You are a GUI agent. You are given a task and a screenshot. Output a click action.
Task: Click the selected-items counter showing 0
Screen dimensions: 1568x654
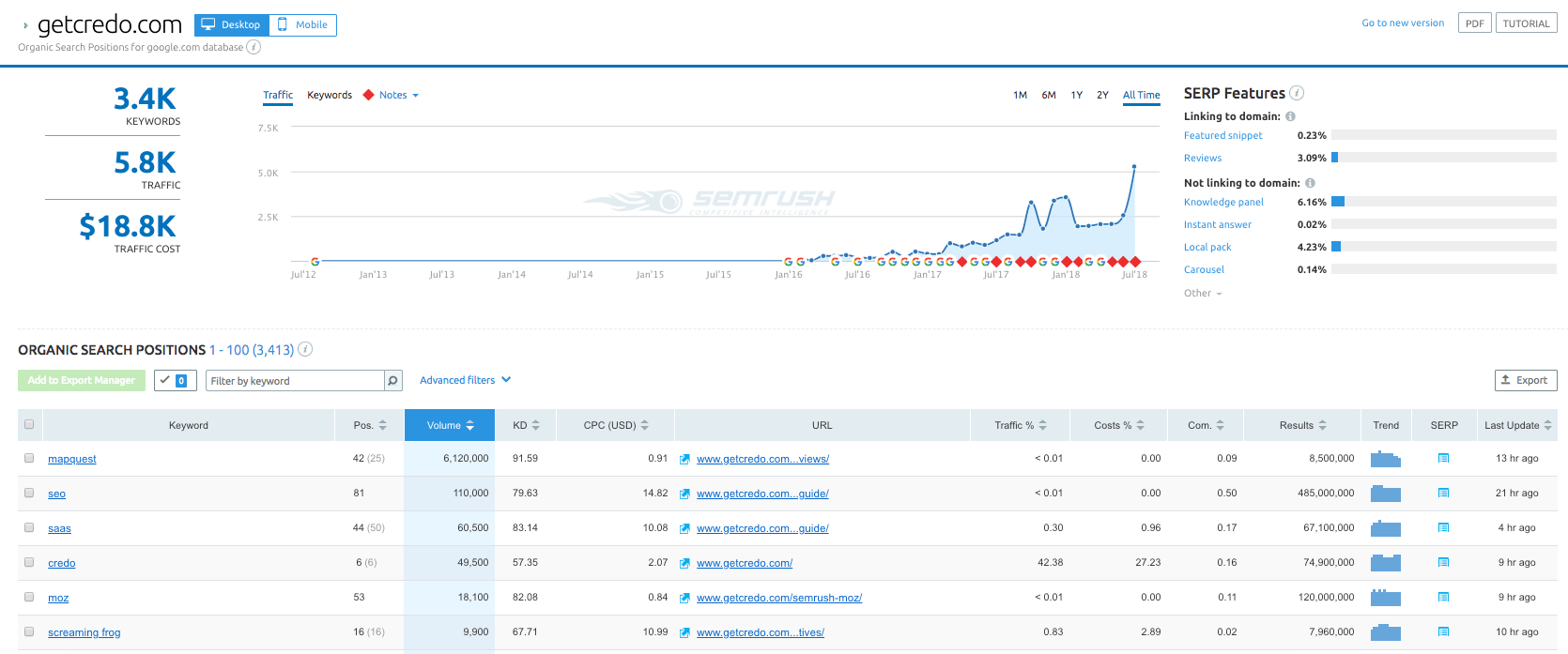click(x=176, y=380)
